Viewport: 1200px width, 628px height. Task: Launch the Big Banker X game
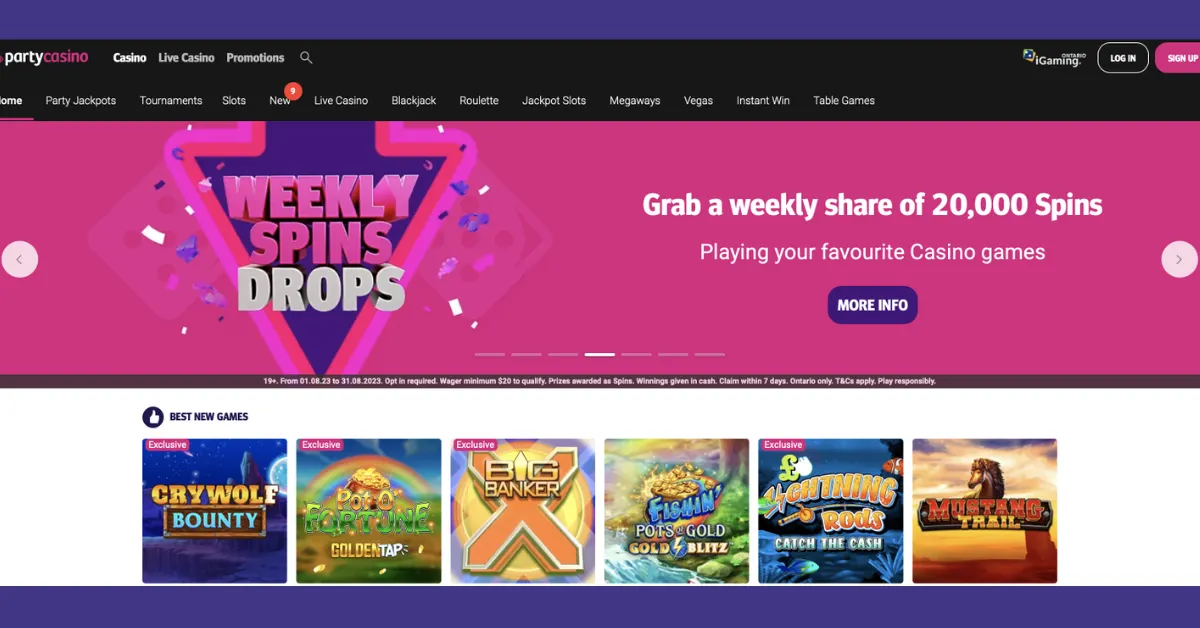pyautogui.click(x=523, y=511)
